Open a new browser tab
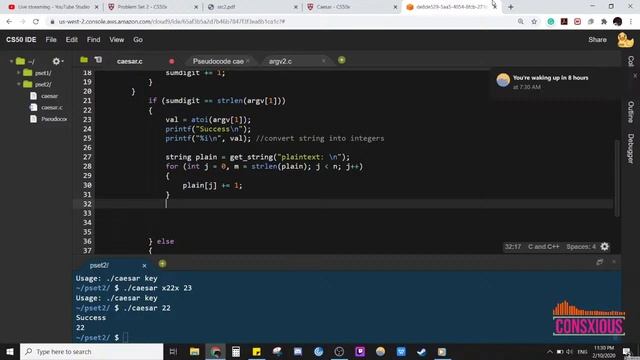This screenshot has width=640, height=360. [x=511, y=7]
